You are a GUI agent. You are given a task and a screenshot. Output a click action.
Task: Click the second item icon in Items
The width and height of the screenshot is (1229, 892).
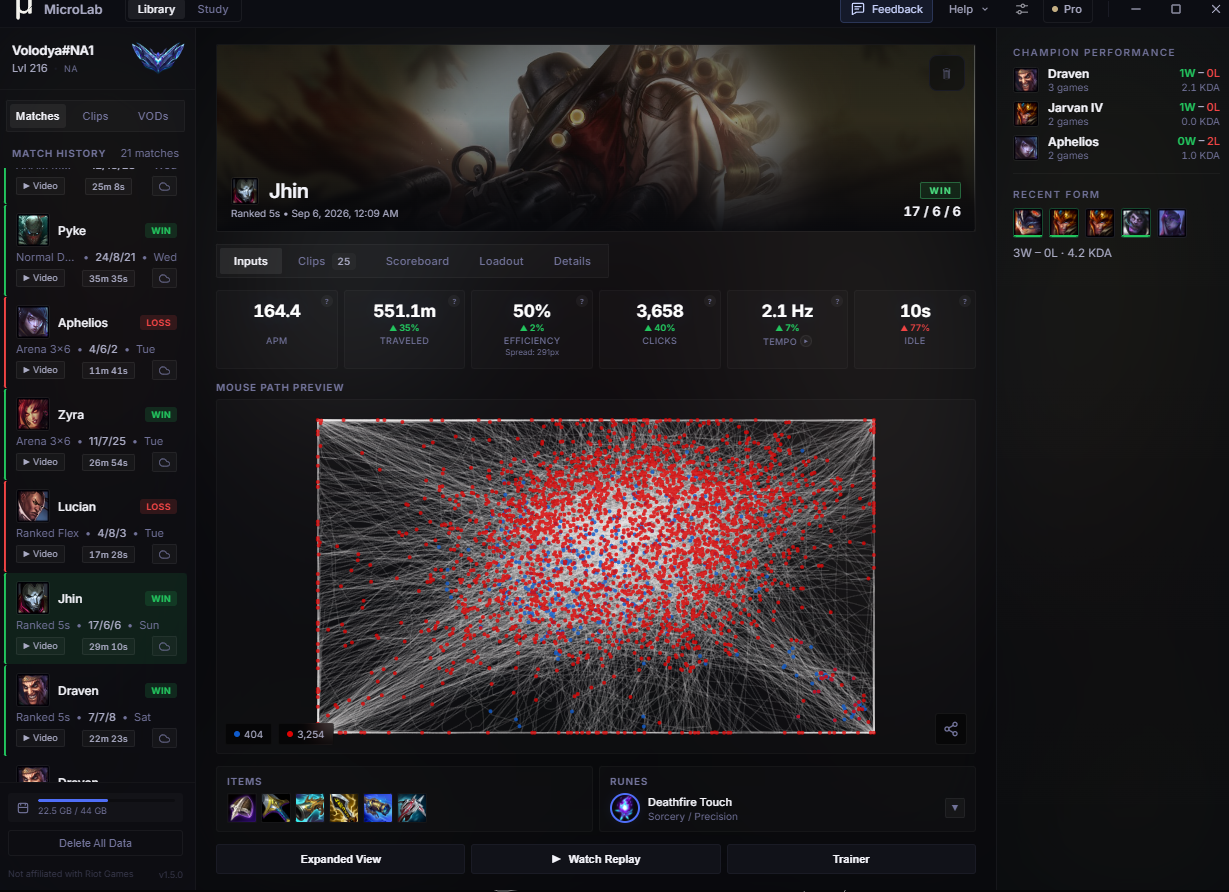pos(276,808)
